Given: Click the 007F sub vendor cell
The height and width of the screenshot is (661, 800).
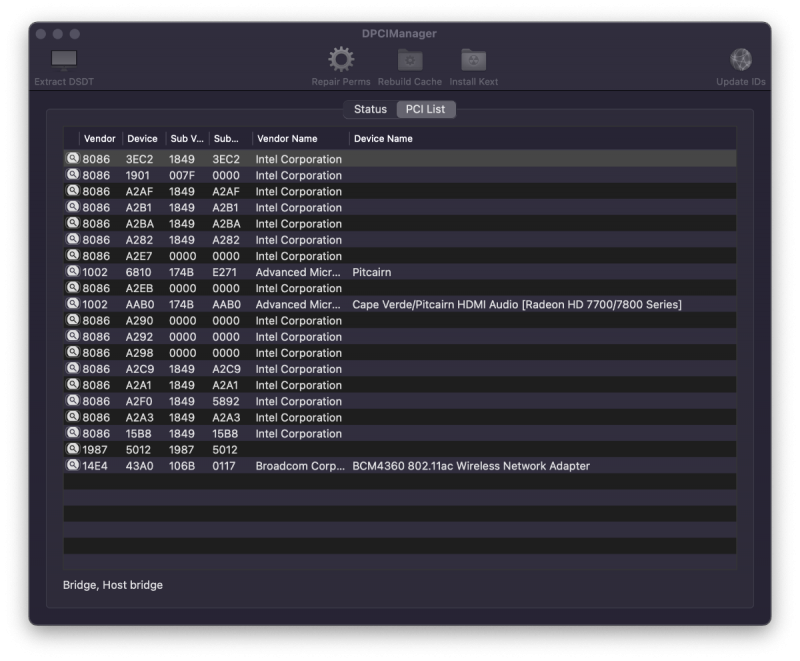Looking at the screenshot, I should point(182,175).
